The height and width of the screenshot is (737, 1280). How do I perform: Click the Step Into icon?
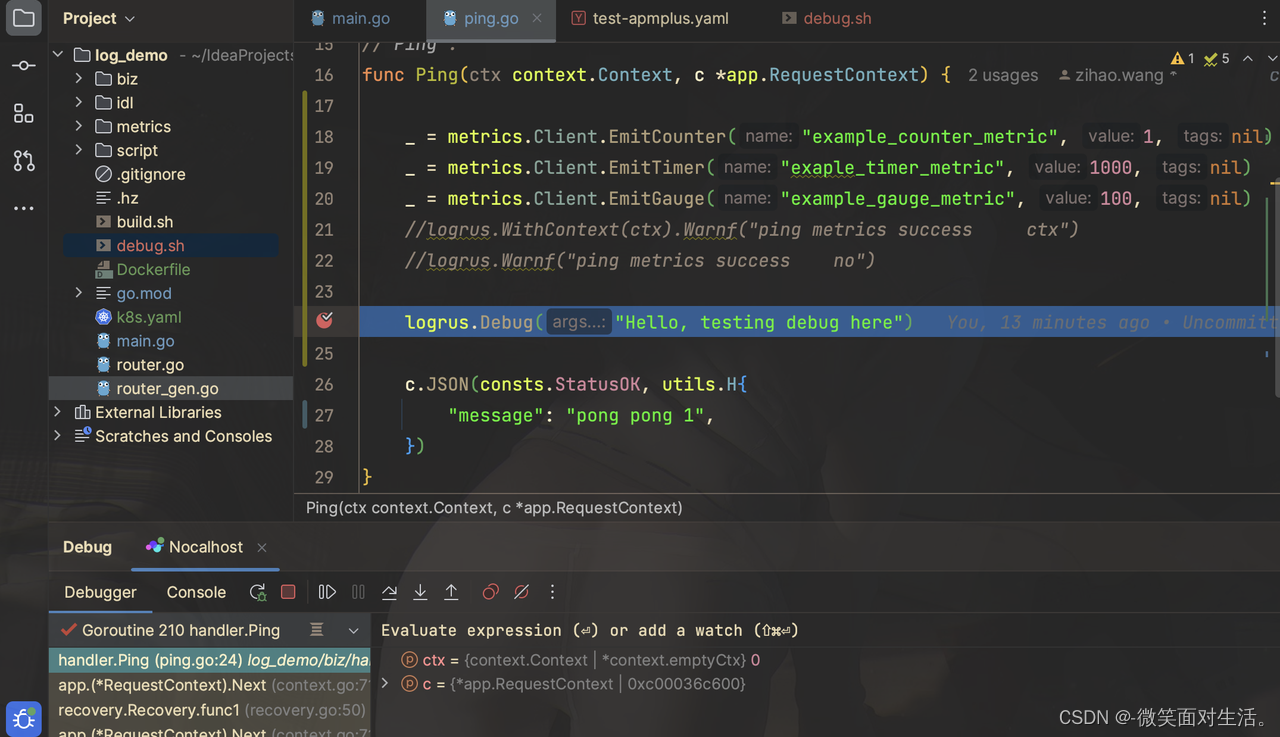[420, 592]
